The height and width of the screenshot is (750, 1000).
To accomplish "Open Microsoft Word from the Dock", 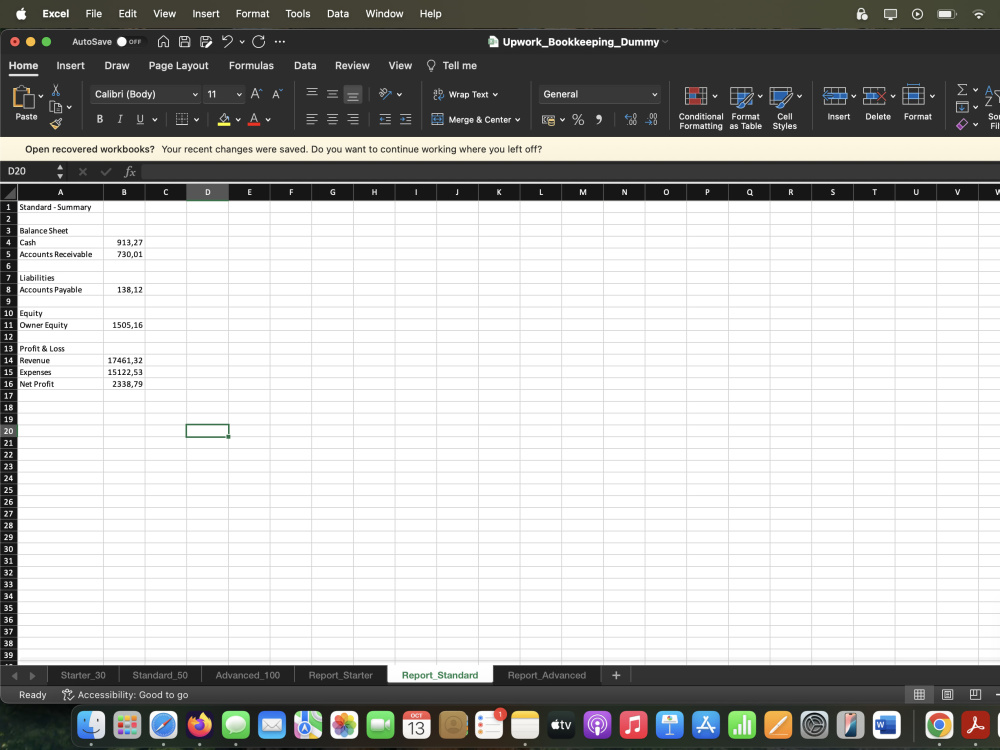I will tap(886, 725).
